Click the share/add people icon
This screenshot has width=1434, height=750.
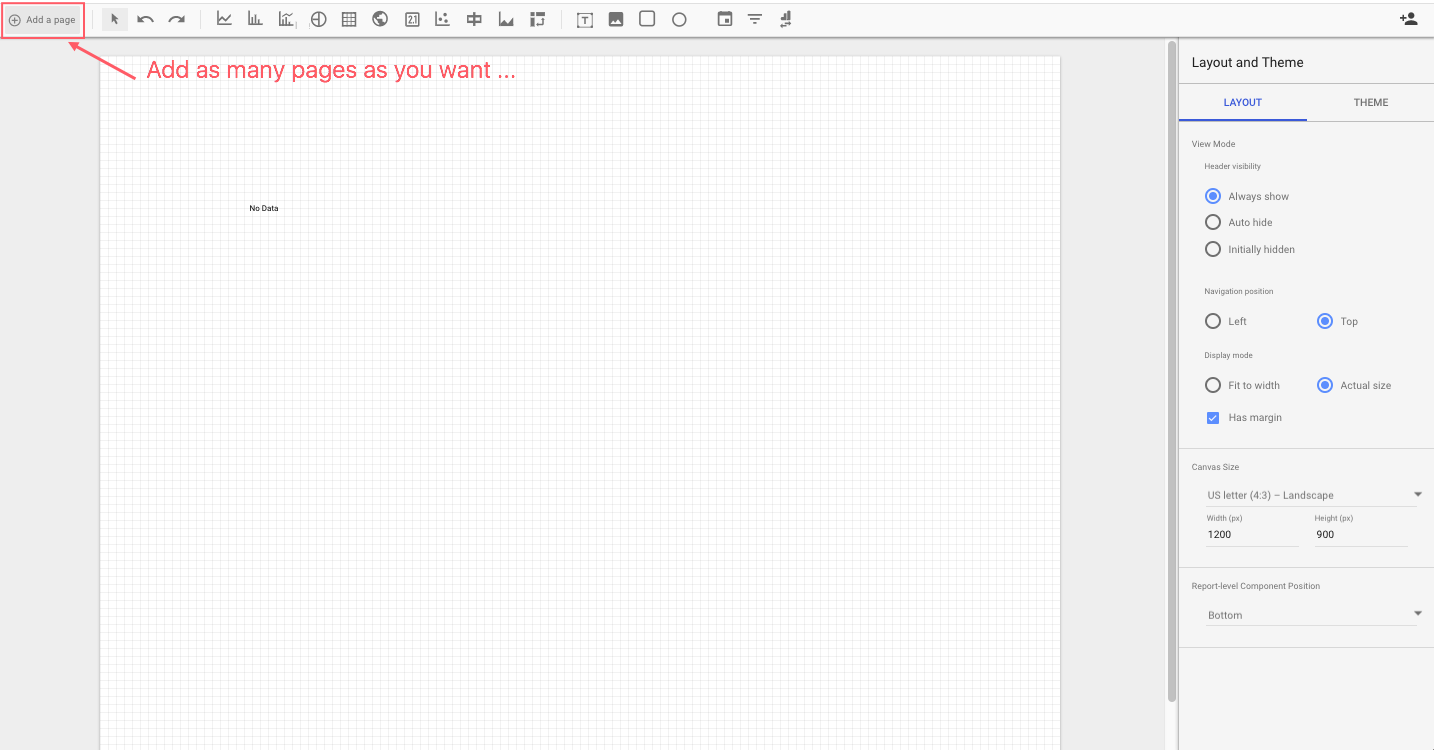point(1408,18)
